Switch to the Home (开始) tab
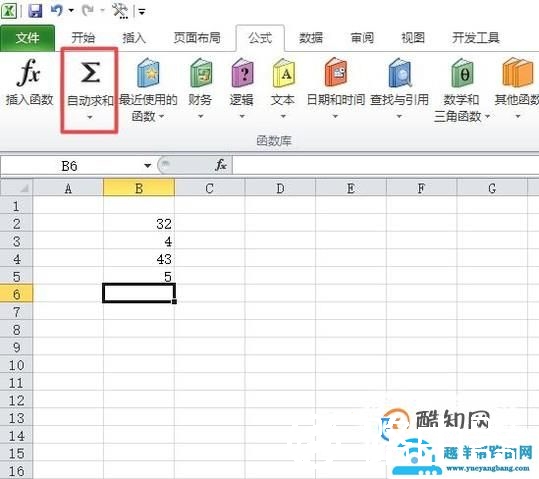The height and width of the screenshot is (479, 539). tap(83, 37)
